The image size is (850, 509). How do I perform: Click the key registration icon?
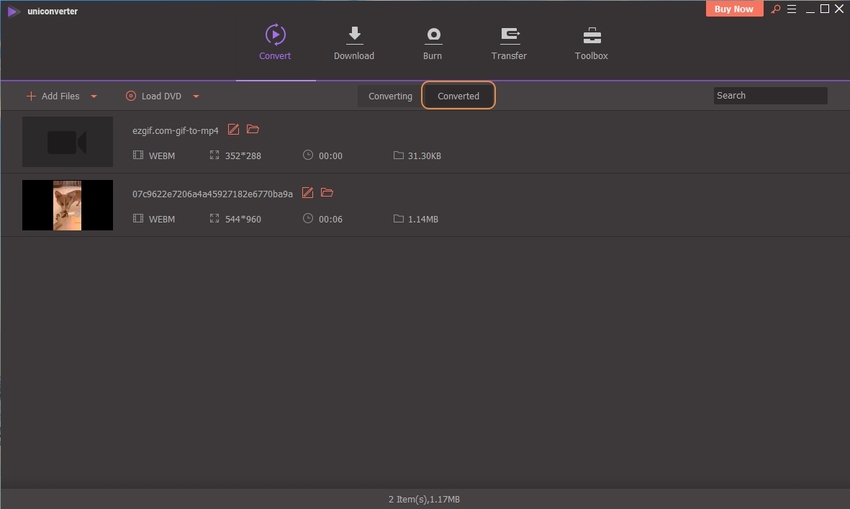(774, 9)
